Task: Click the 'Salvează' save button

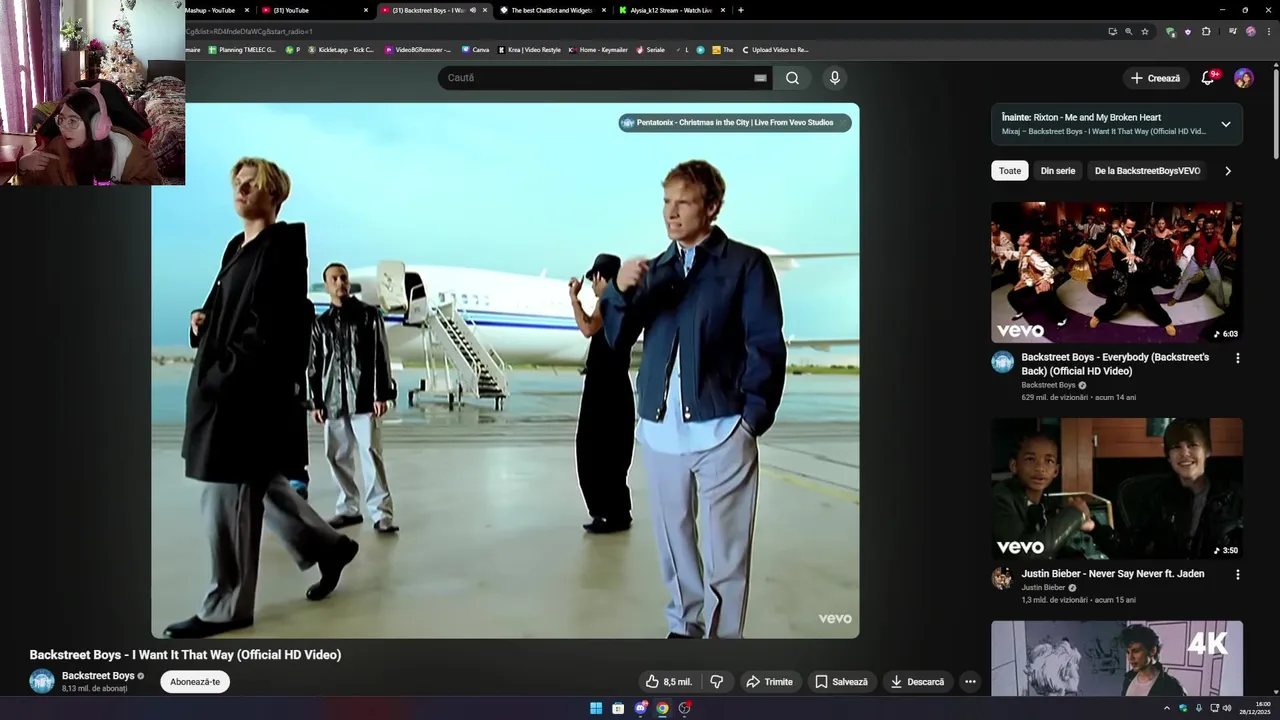Action: pyautogui.click(x=841, y=682)
